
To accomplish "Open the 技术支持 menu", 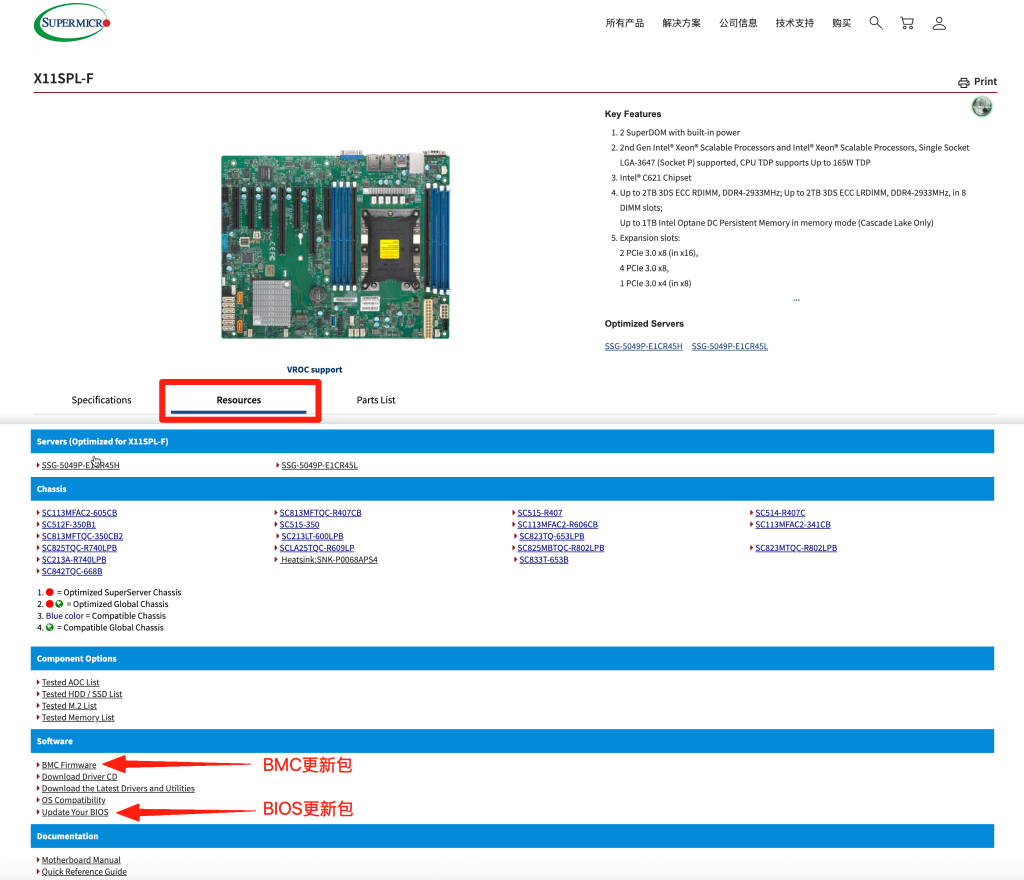I will coord(794,23).
